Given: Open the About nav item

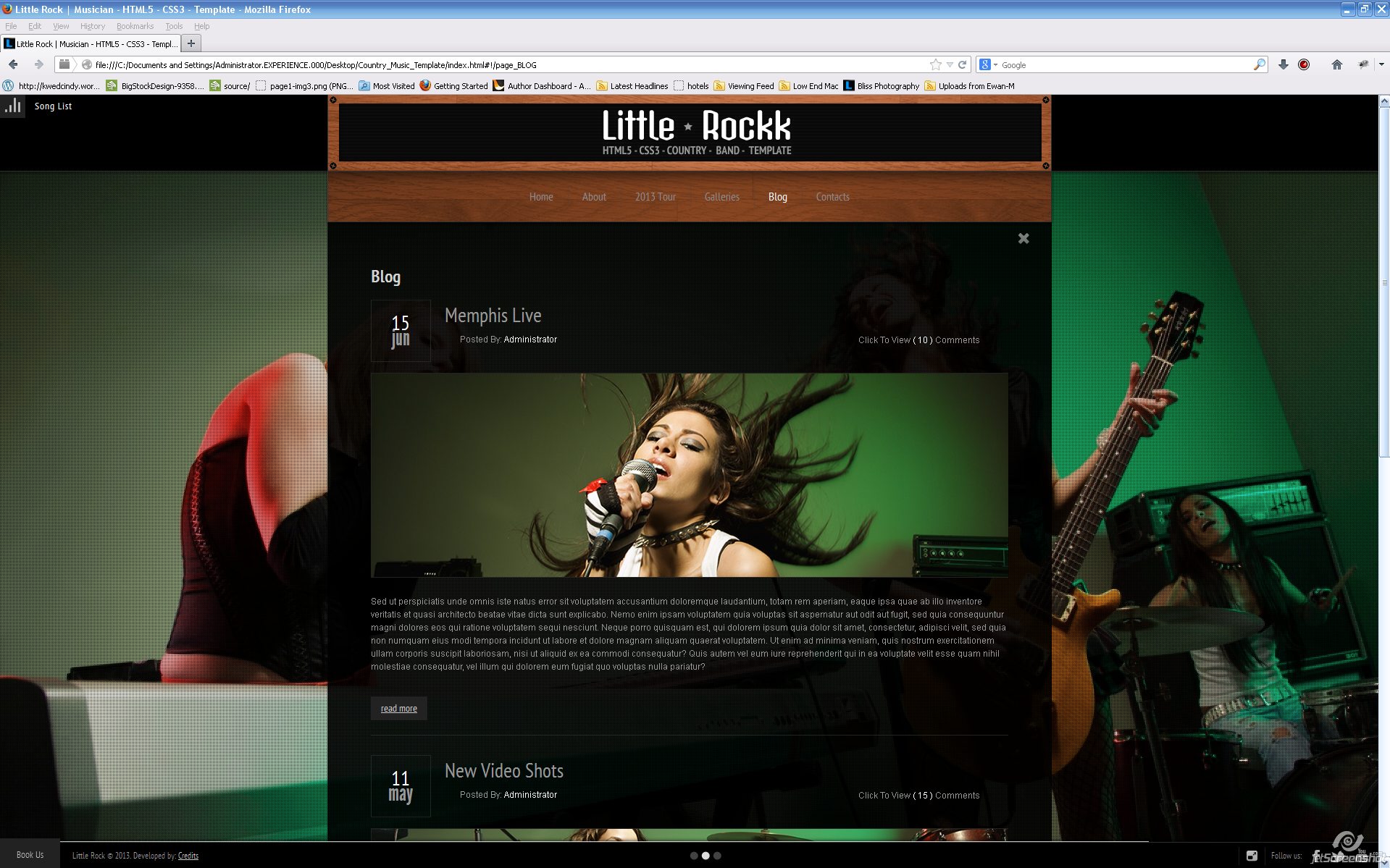Looking at the screenshot, I should (594, 197).
